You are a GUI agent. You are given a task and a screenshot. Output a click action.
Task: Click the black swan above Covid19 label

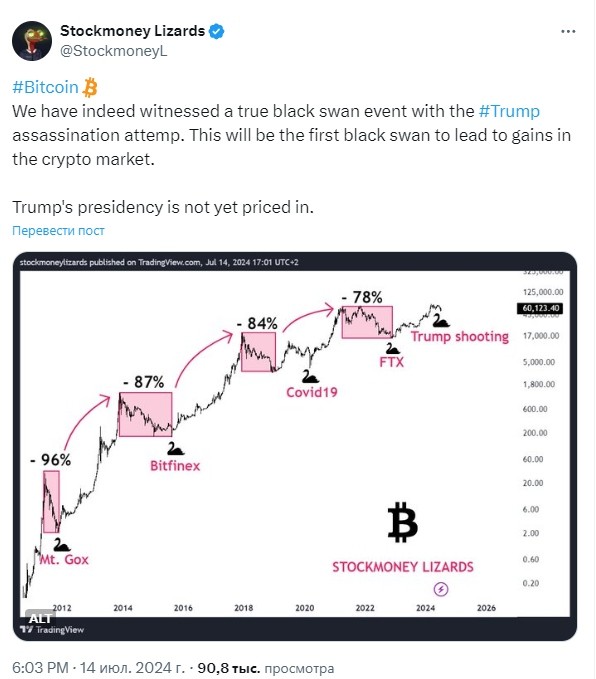point(310,376)
